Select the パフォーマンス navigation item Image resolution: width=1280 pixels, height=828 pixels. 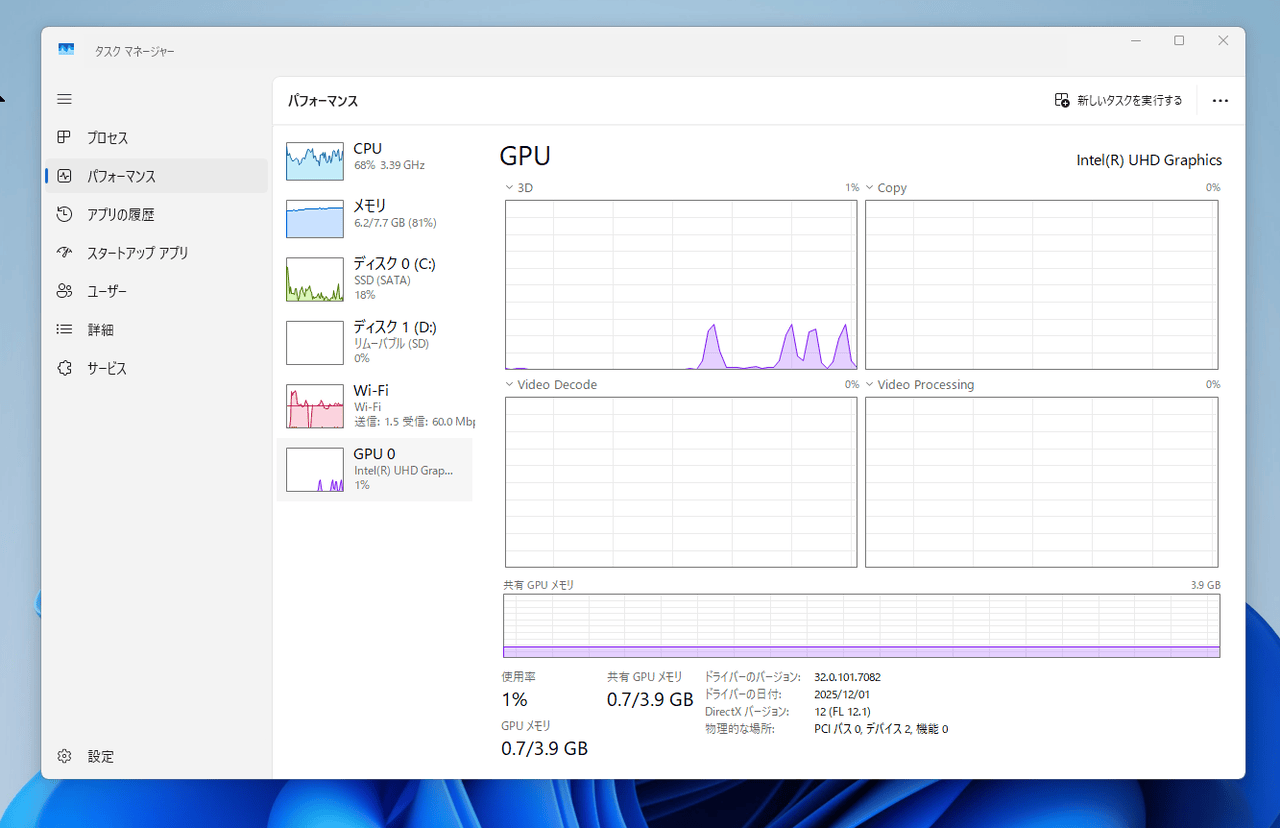coord(156,176)
